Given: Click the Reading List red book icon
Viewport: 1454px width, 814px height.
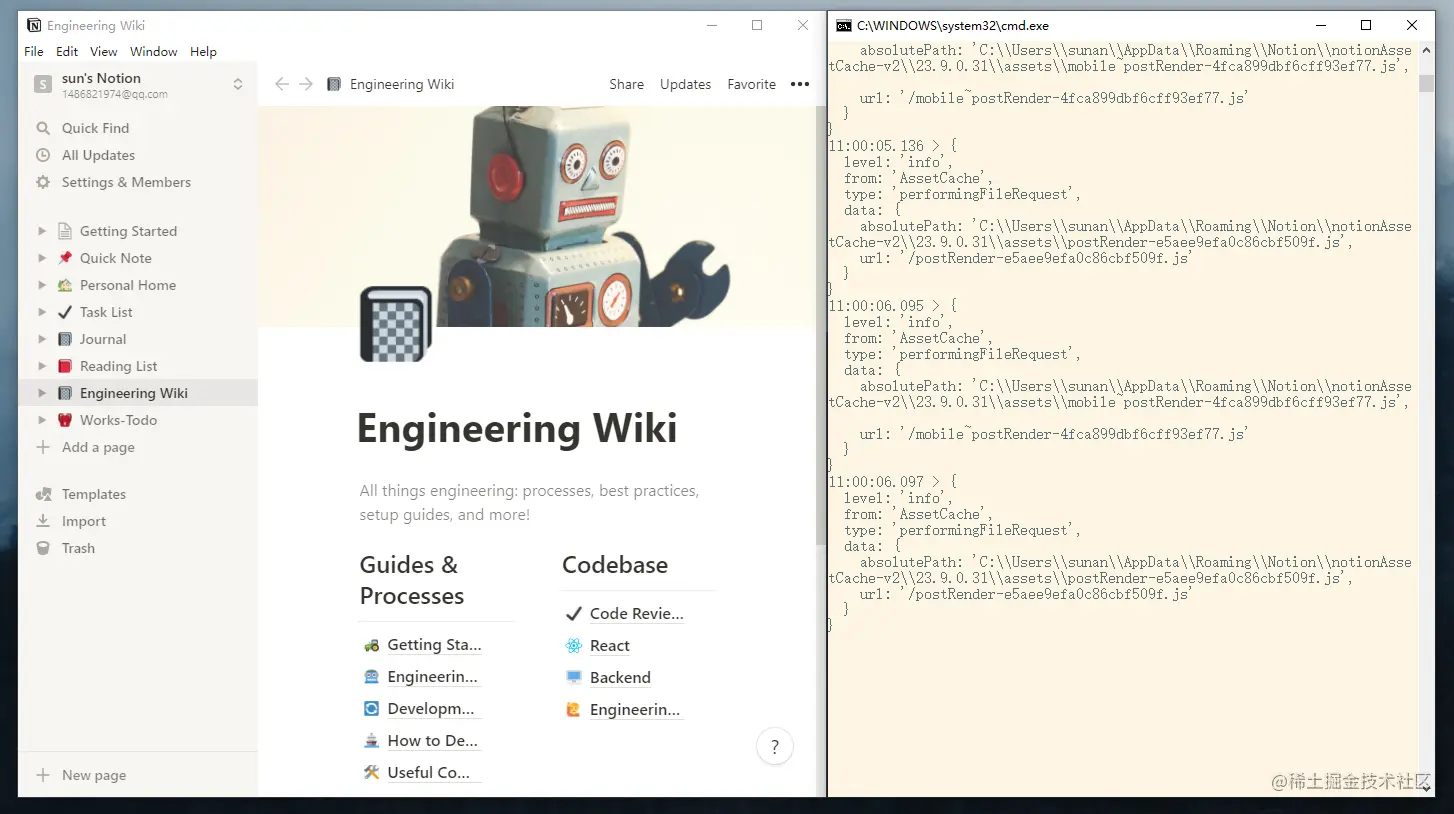Looking at the screenshot, I should (65, 366).
